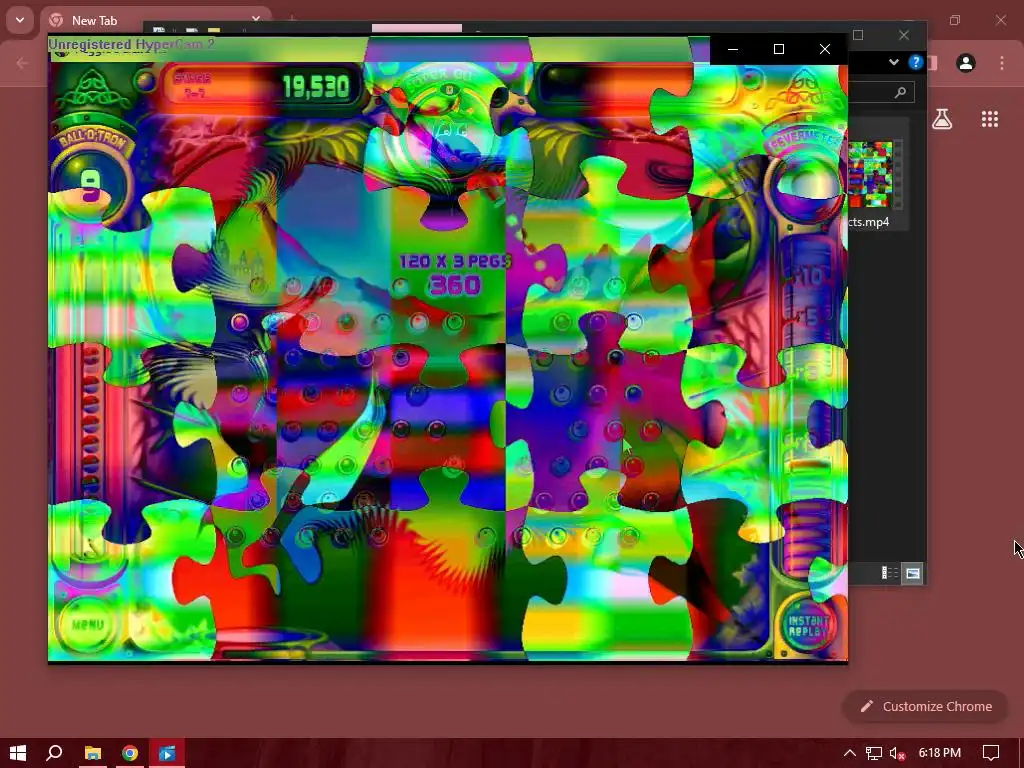1024x768 pixels.
Task: Switch to the Movies & TV taskbar app
Action: [167, 753]
